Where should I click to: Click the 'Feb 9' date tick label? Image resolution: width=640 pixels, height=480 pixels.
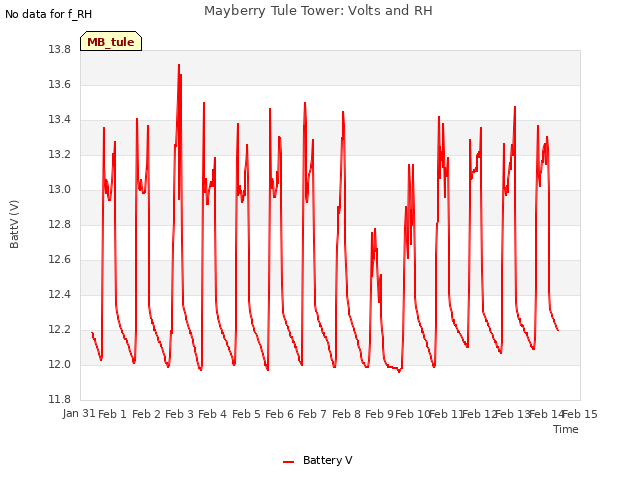(379, 414)
